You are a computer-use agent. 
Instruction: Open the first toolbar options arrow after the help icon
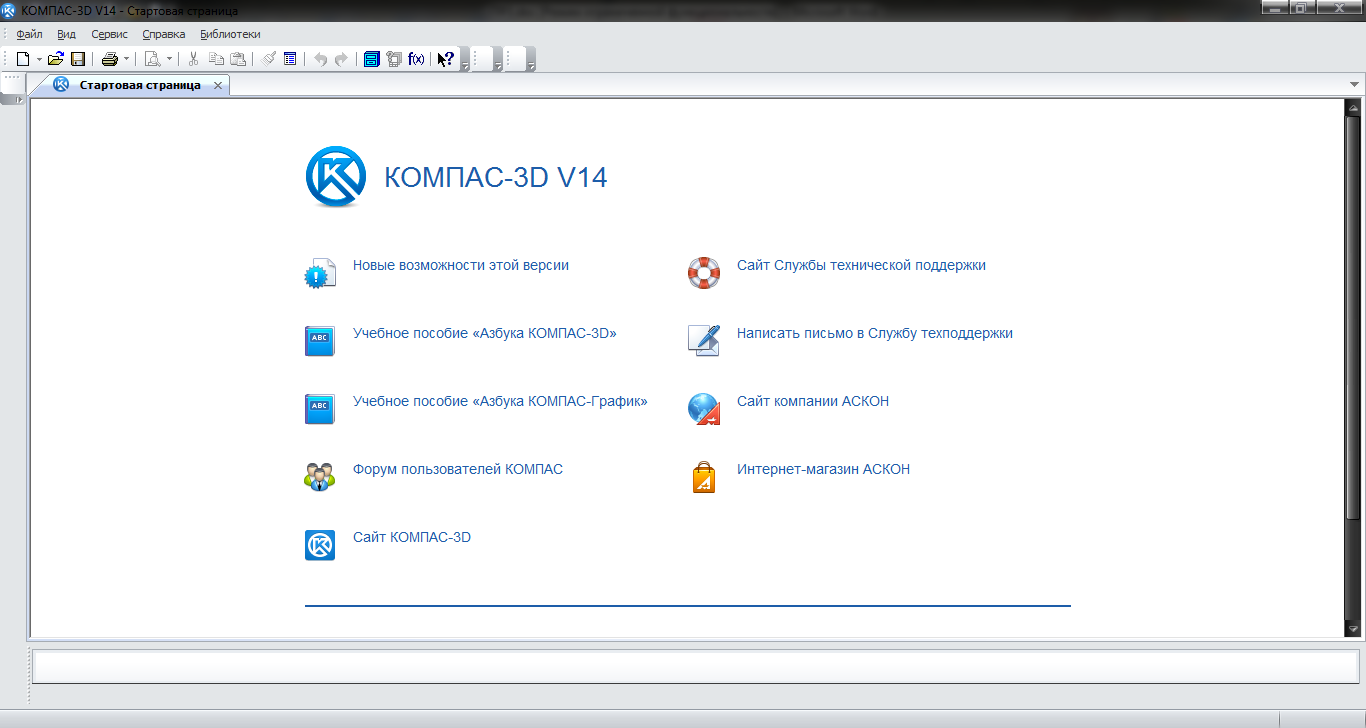point(466,66)
